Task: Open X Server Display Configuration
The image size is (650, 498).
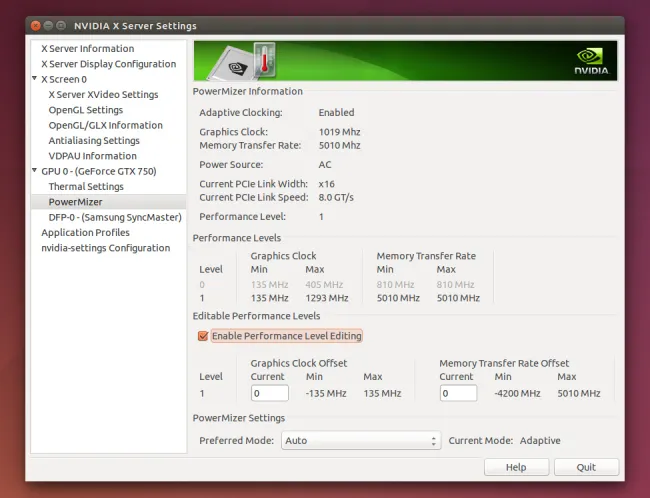Action: [109, 64]
